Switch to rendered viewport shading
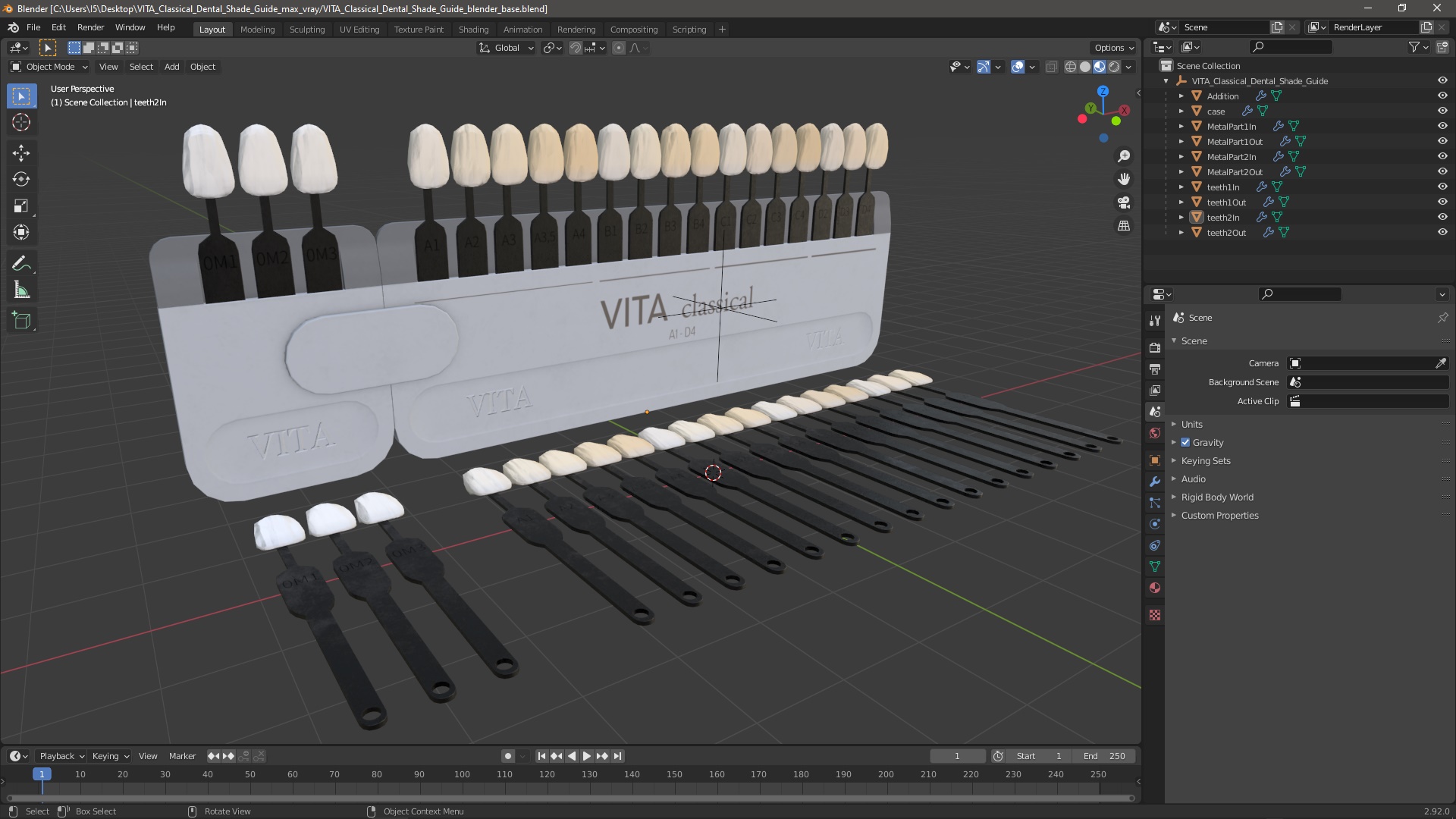 pos(1114,67)
